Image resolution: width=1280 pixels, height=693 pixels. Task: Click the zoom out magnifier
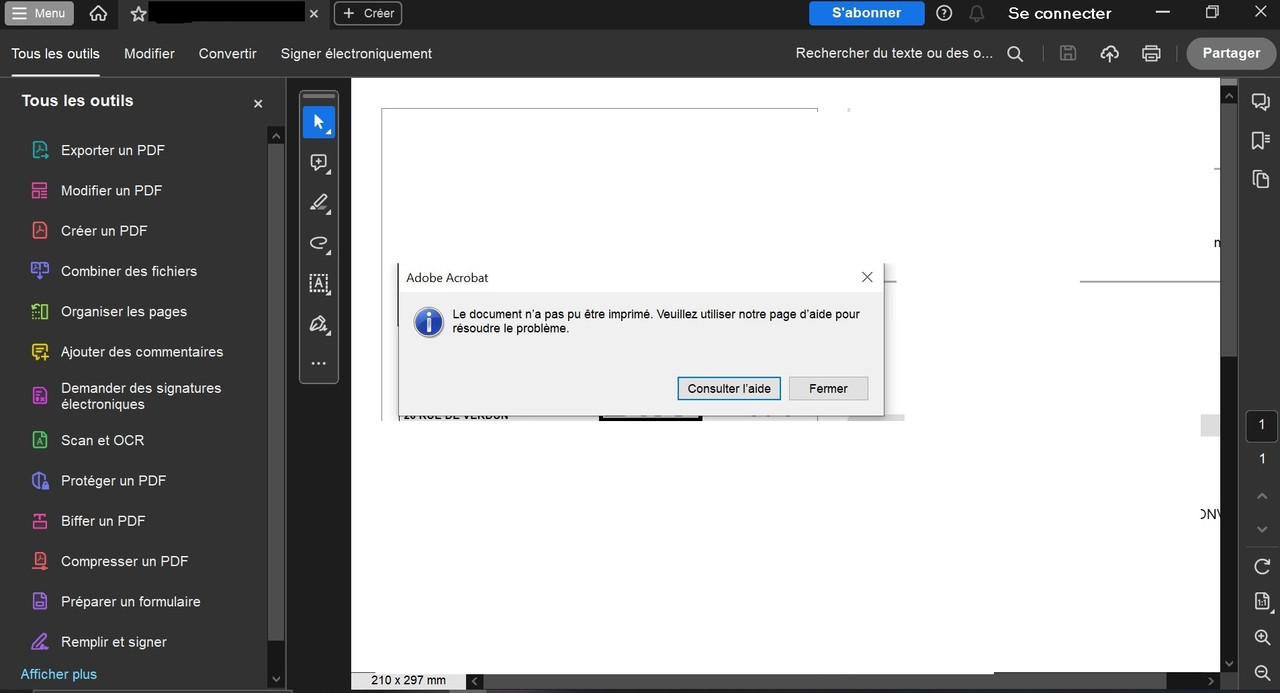(1261, 673)
